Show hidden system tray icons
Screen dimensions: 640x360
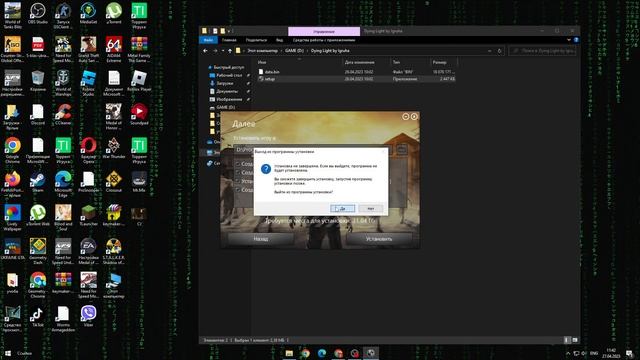568,353
